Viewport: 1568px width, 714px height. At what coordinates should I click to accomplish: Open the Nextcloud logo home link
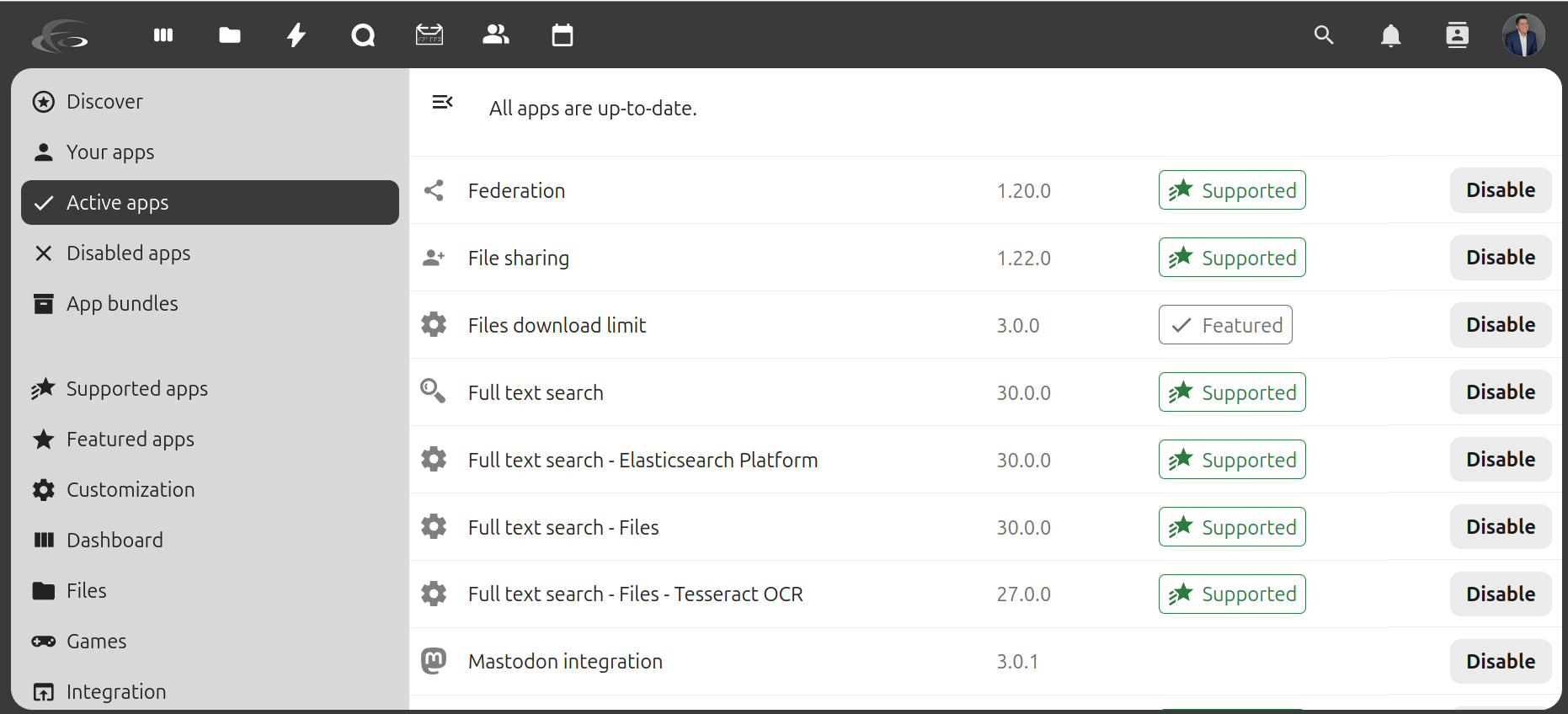click(x=61, y=35)
